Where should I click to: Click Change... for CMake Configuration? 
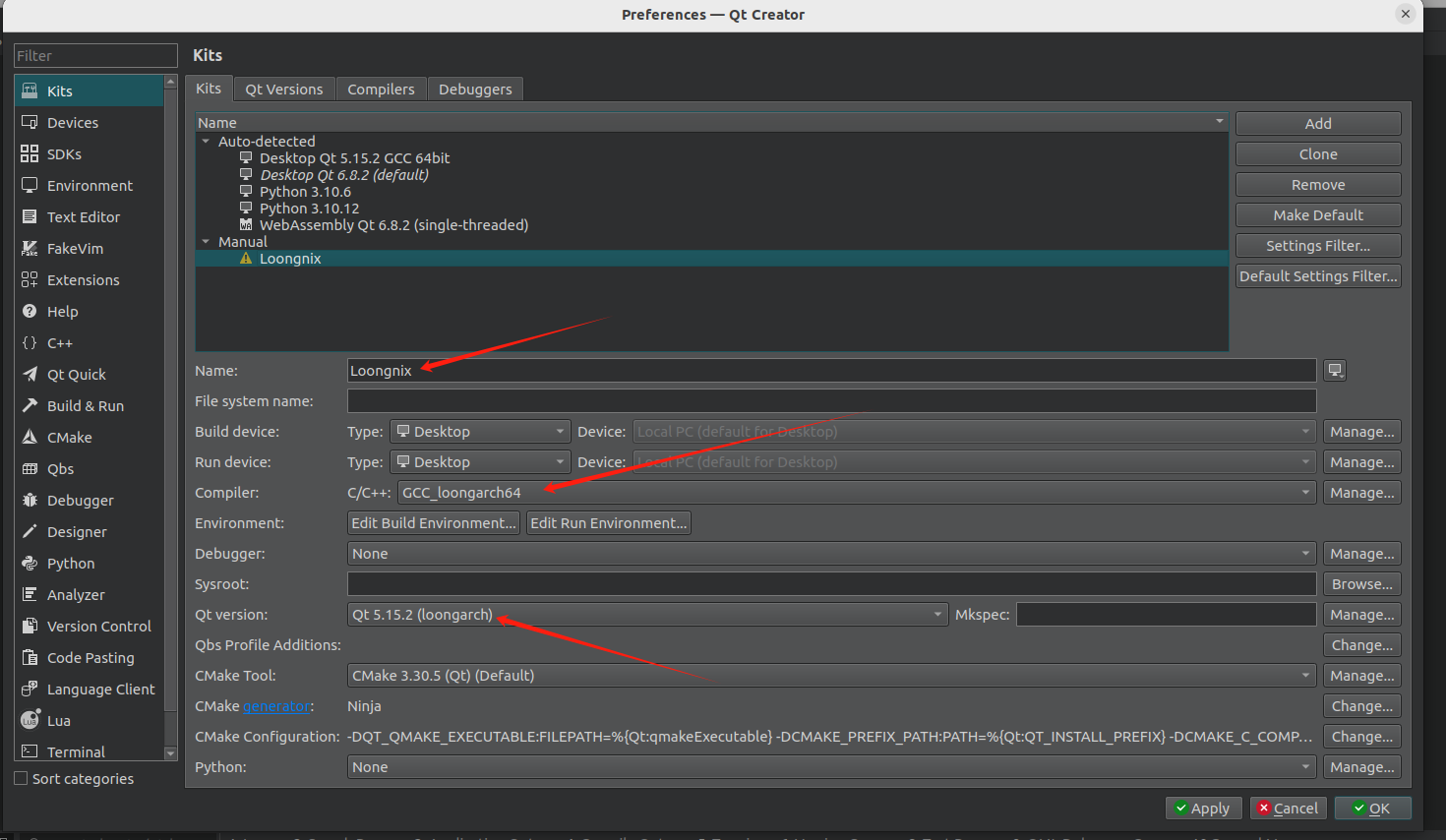point(1362,736)
